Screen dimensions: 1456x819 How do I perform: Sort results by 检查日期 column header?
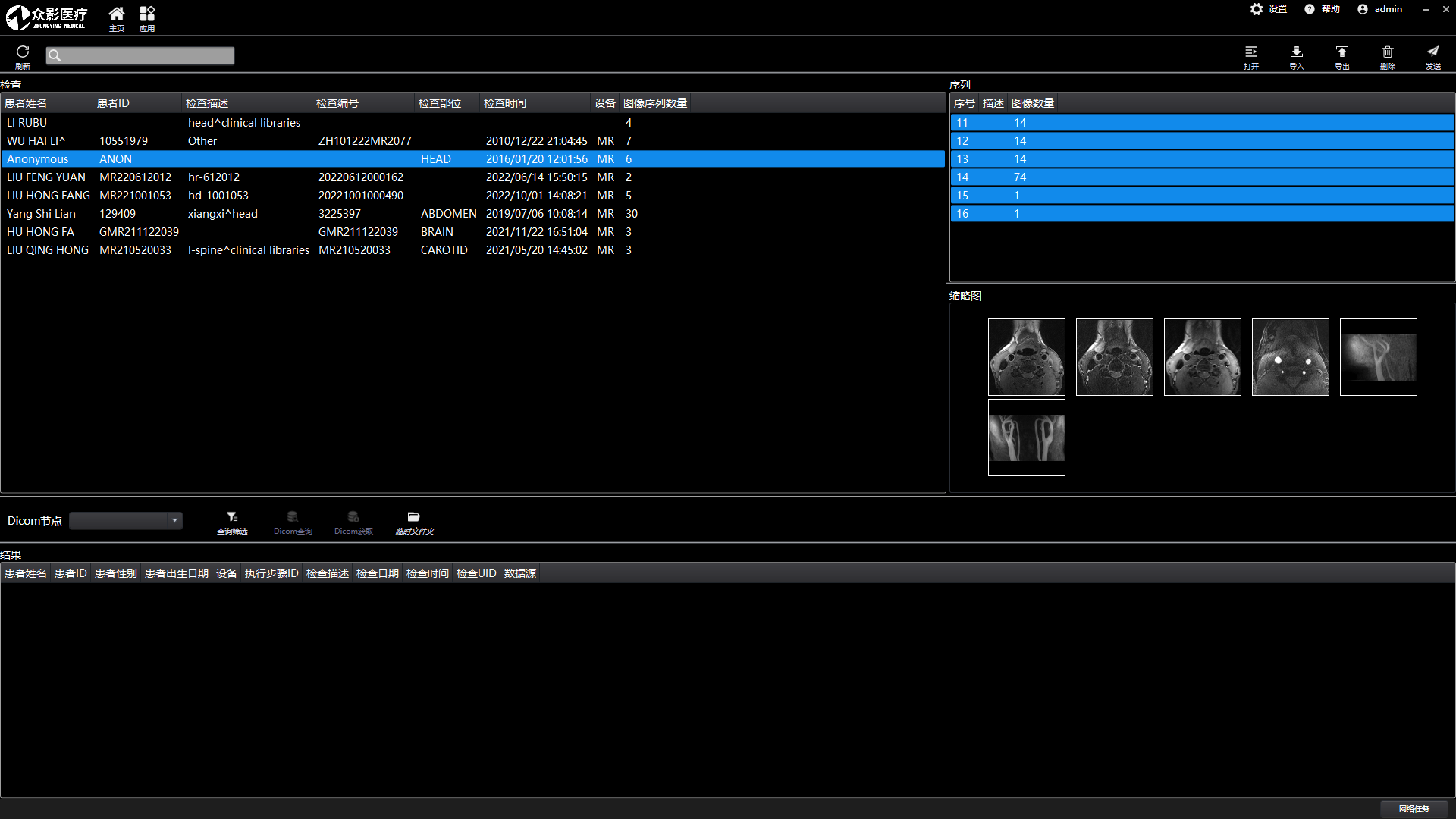tap(378, 573)
